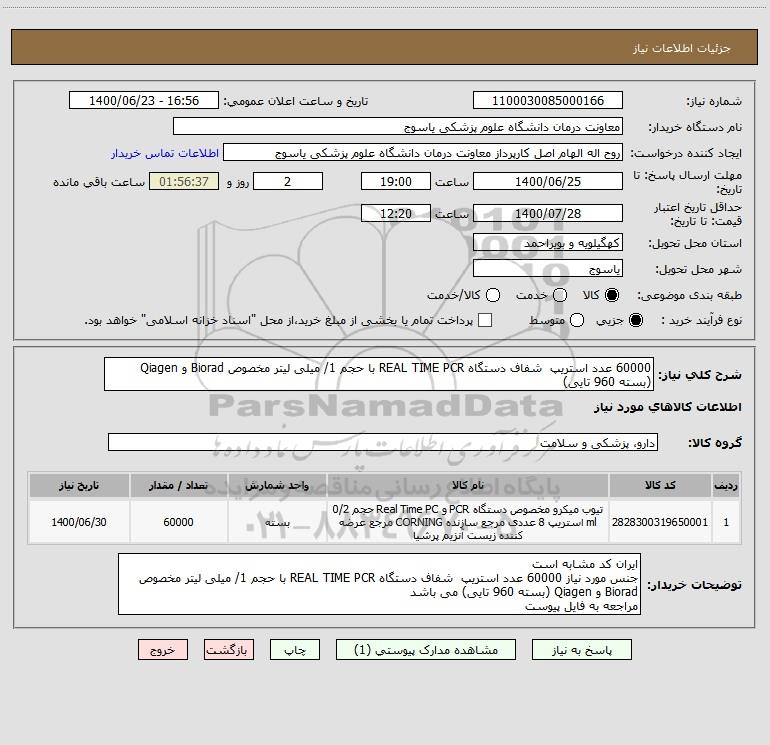The width and height of the screenshot is (770, 745).
Task: Click the گروه کالا field دارو، پزشکی و سلامت
Action: 383,442
